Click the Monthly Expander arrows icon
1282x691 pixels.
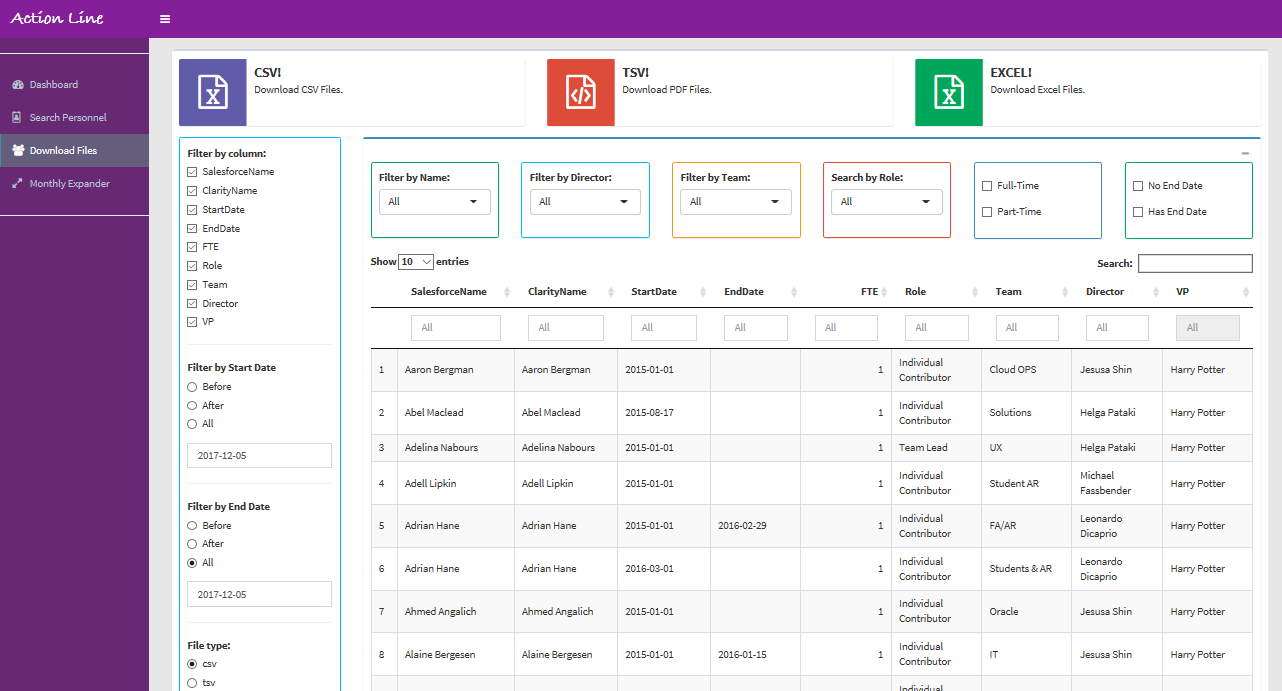pos(17,184)
